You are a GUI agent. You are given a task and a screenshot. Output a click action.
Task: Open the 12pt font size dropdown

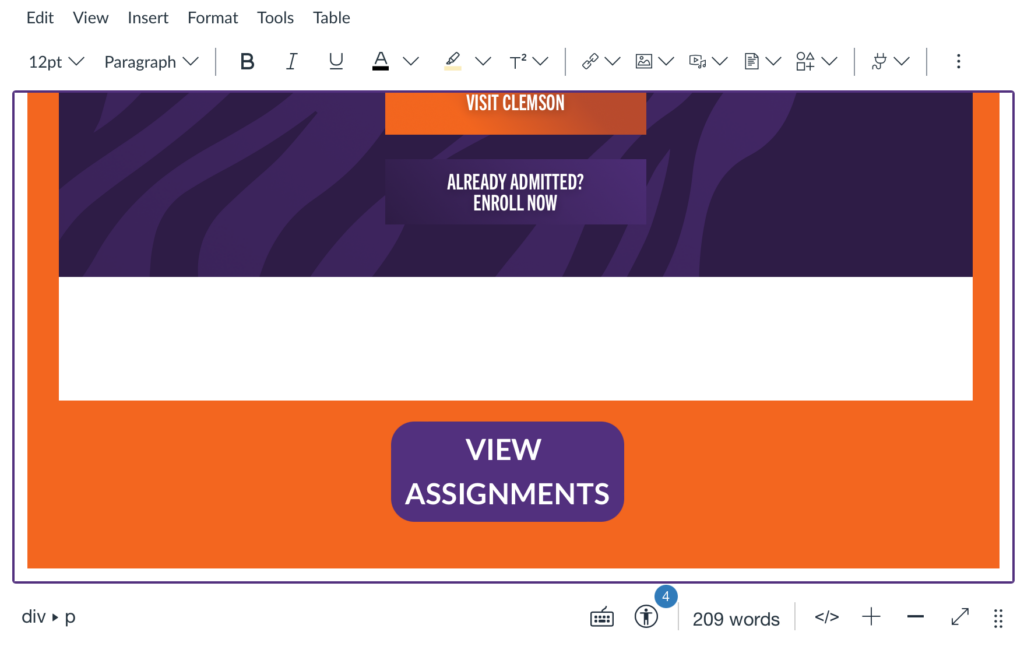pyautogui.click(x=56, y=61)
